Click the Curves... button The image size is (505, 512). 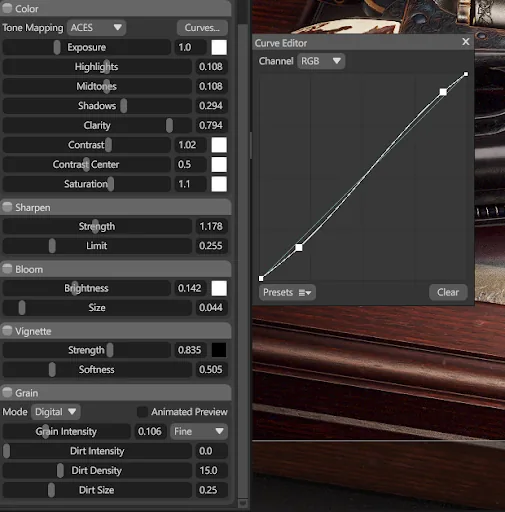tap(202, 28)
